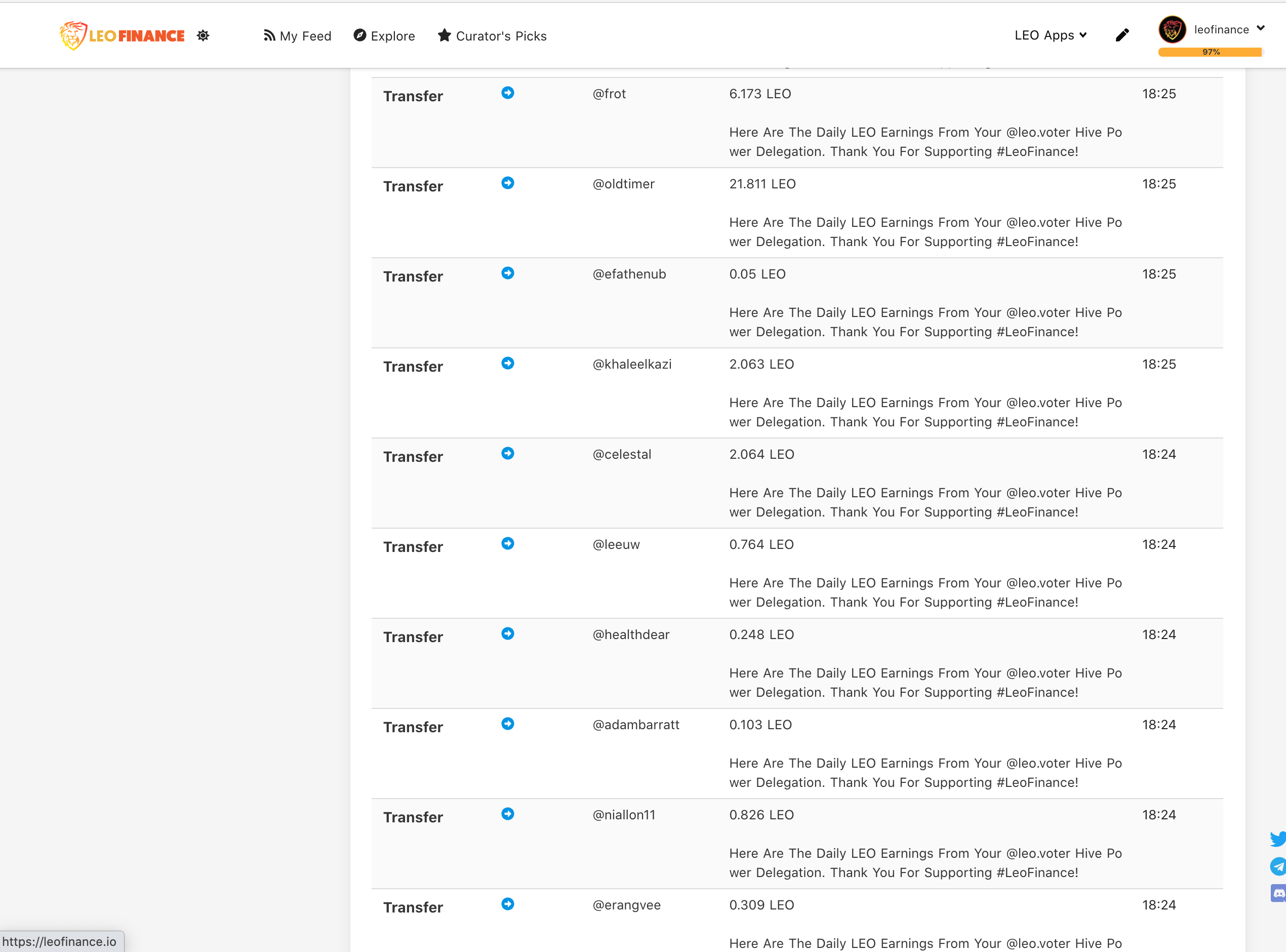
Task: Click the arrow icon in @erangvee transfer row
Action: 508,904
